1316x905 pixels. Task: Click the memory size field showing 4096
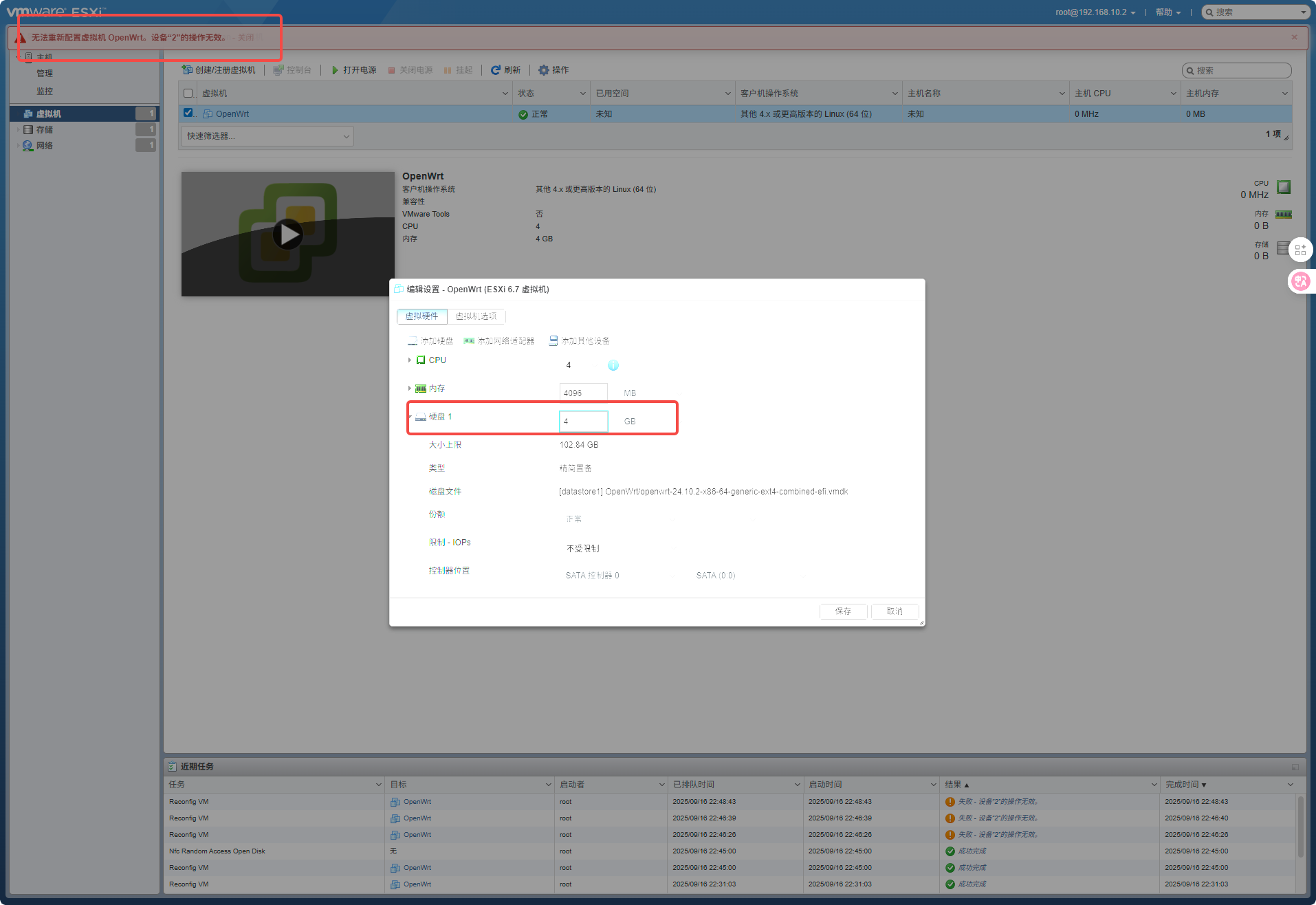[x=583, y=393]
